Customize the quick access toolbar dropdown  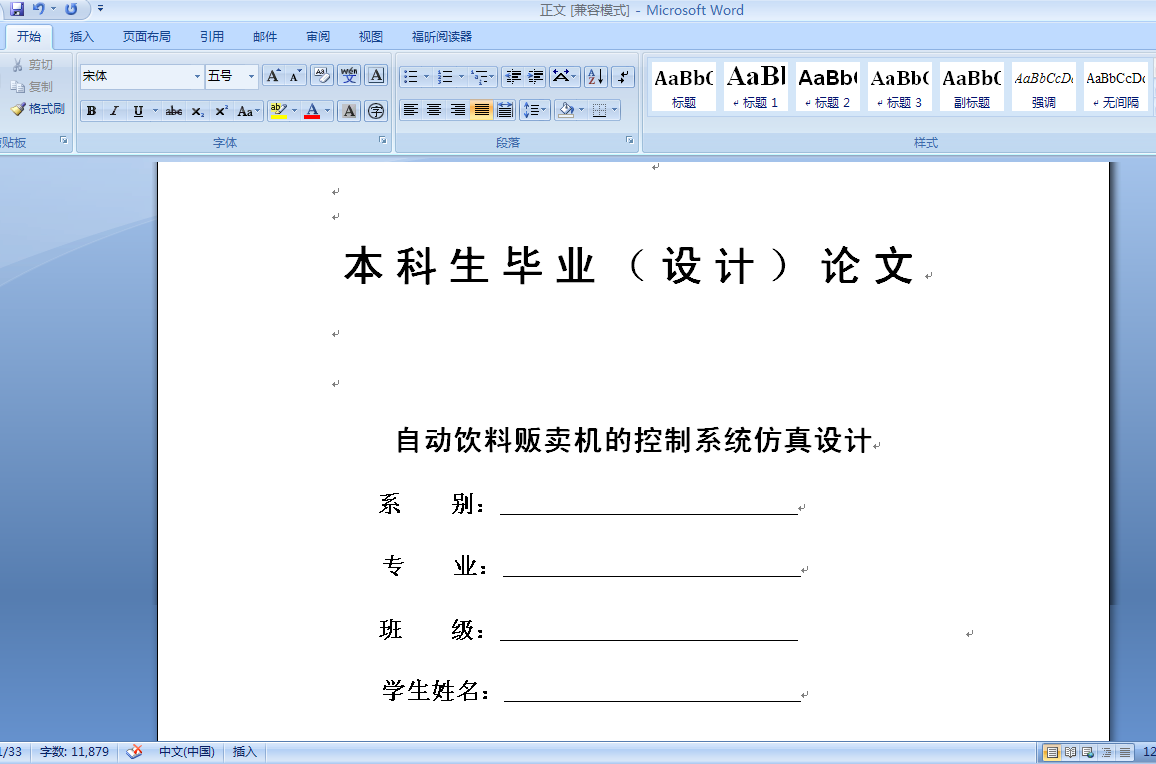pos(100,9)
